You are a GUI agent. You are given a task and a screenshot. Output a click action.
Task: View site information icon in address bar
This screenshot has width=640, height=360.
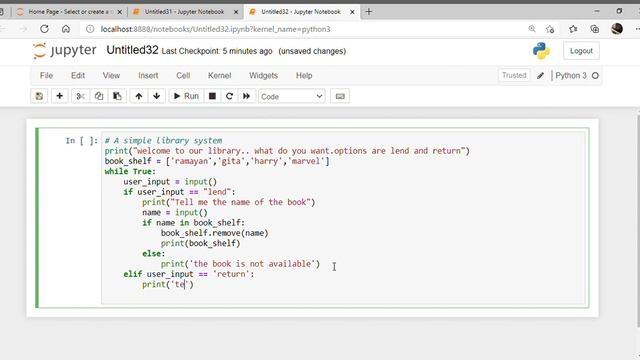90,29
